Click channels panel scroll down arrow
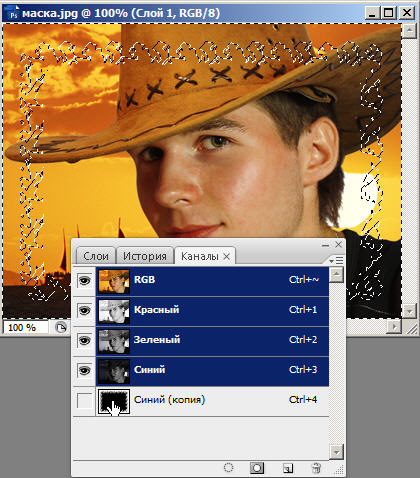Image resolution: width=420 pixels, height=478 pixels. [x=336, y=452]
